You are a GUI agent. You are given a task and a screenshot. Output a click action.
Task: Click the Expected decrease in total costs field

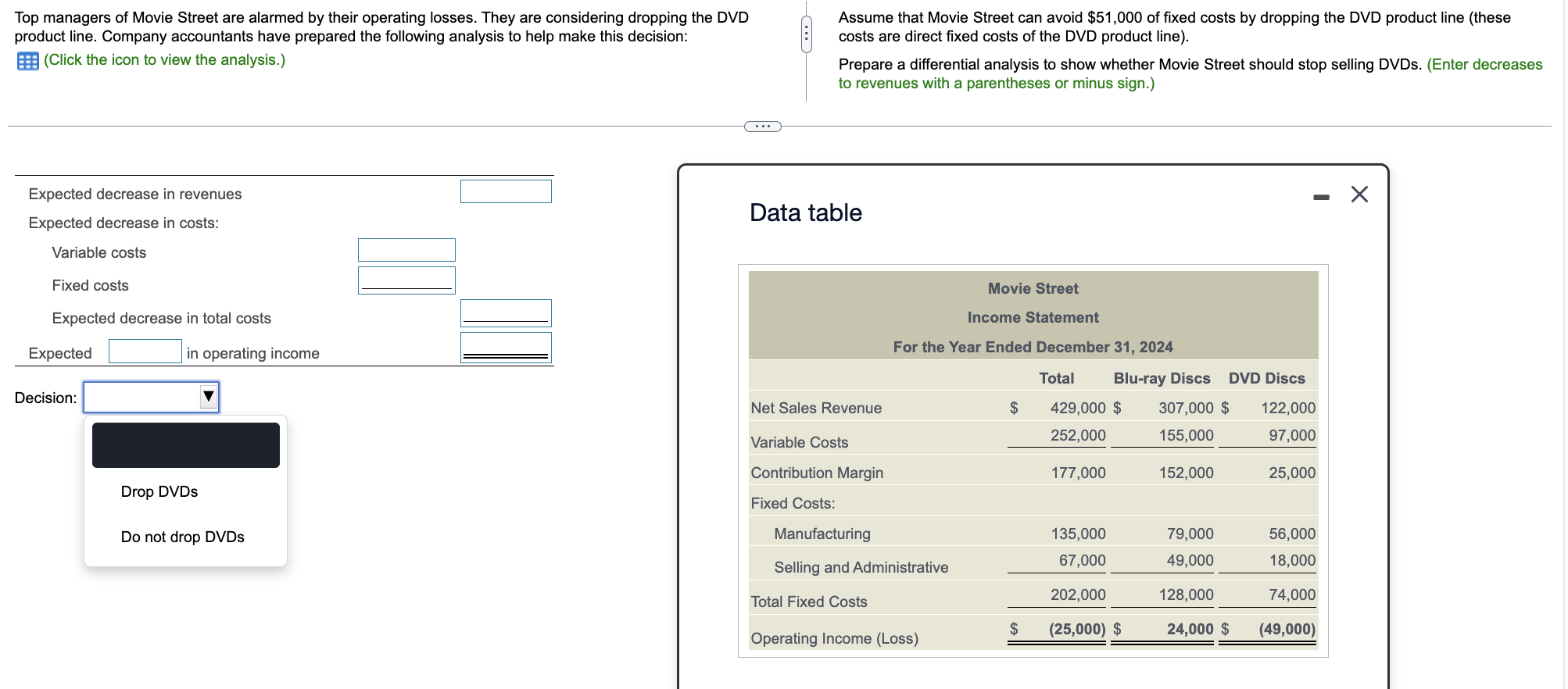(506, 313)
